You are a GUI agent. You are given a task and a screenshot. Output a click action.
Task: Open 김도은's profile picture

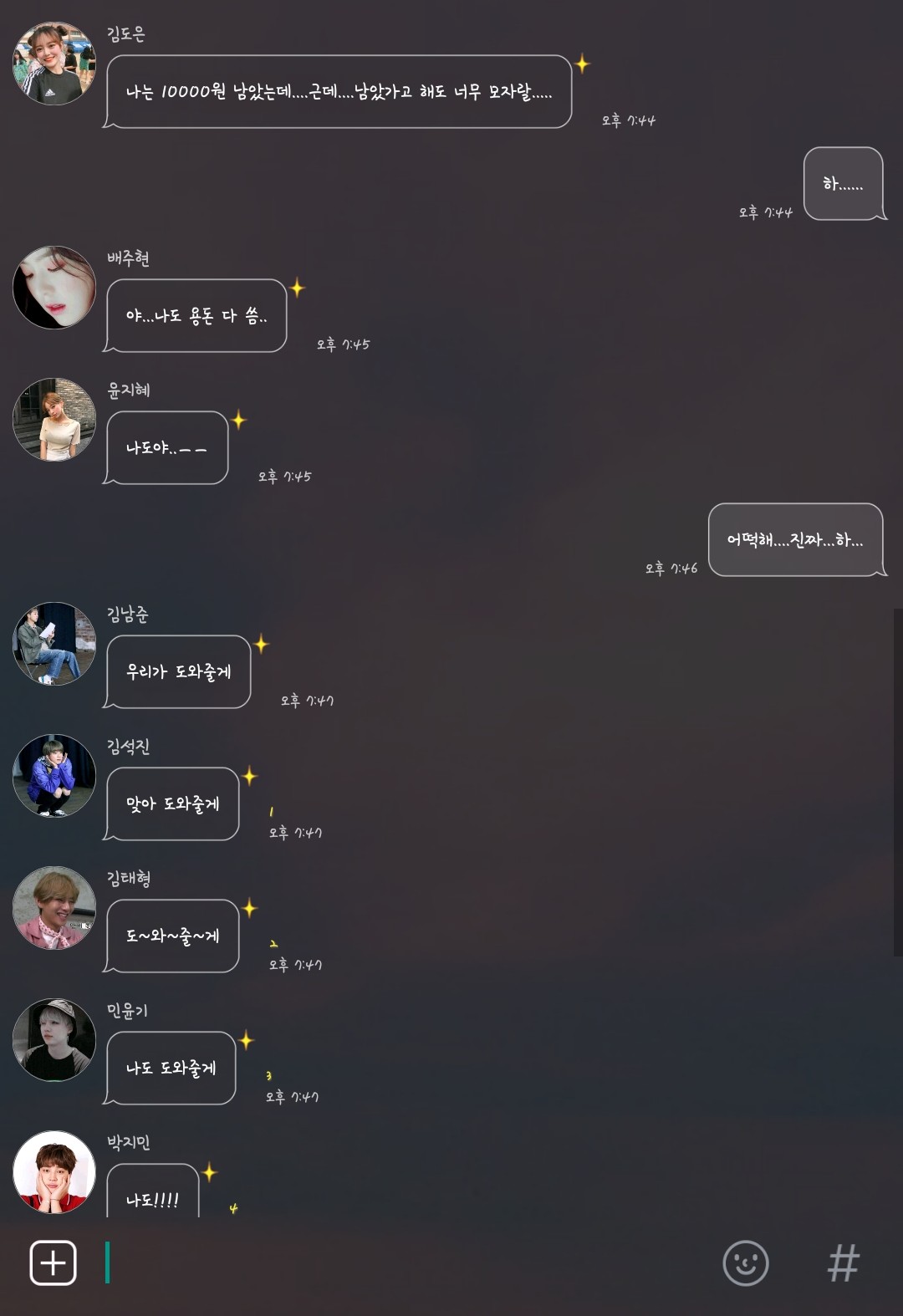(x=54, y=64)
